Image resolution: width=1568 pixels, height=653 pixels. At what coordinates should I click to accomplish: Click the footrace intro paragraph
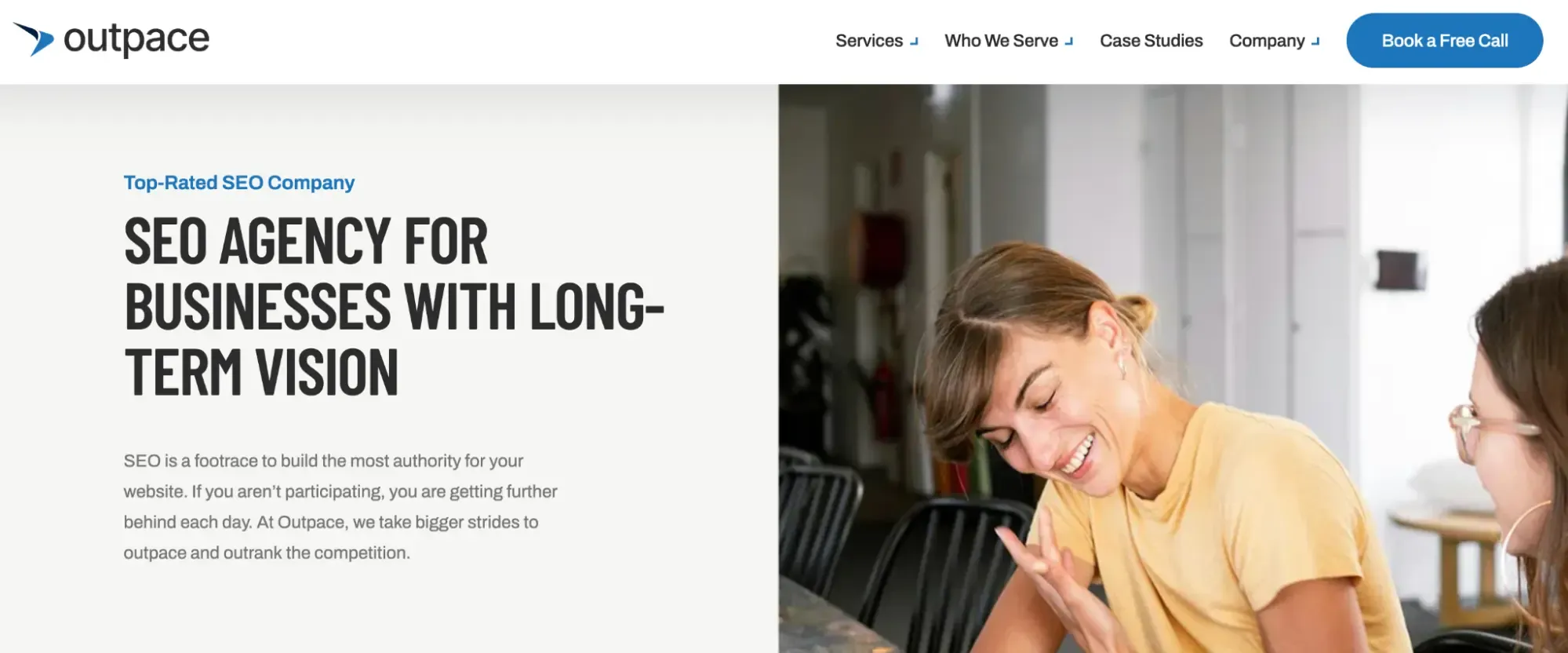click(x=340, y=507)
